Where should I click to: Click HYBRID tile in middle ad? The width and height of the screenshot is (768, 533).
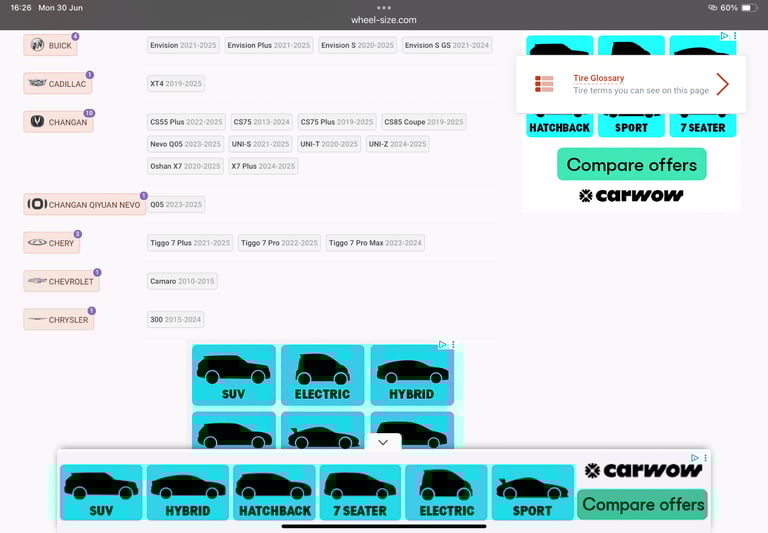click(412, 375)
